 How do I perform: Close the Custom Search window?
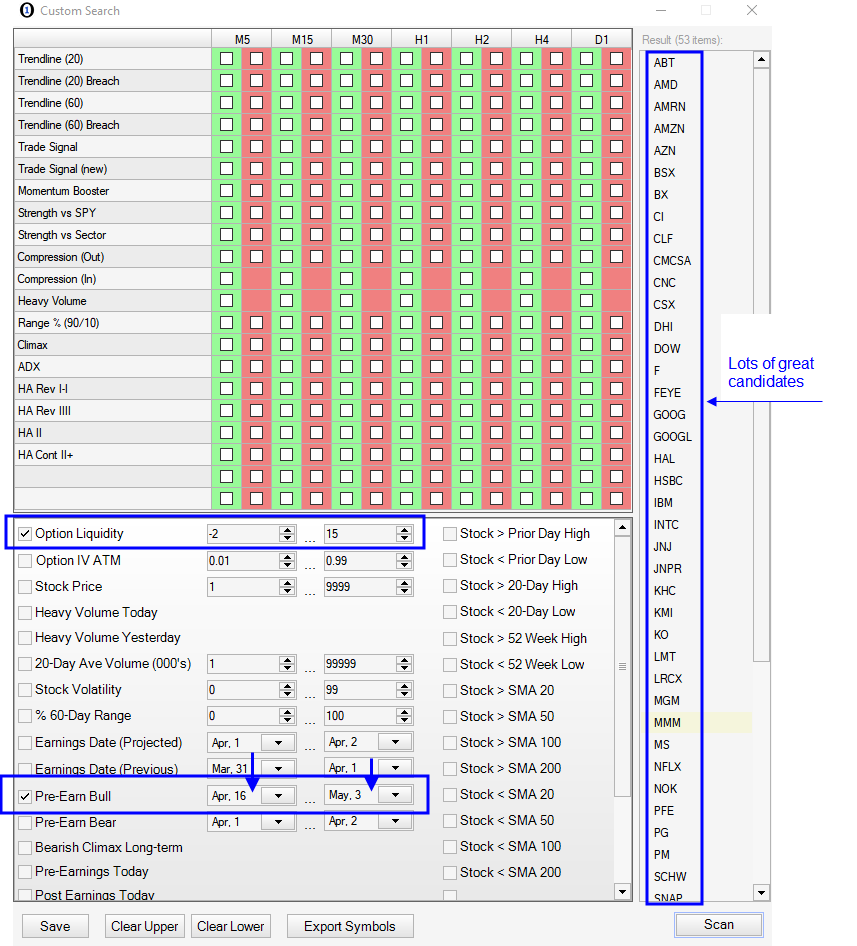(751, 10)
